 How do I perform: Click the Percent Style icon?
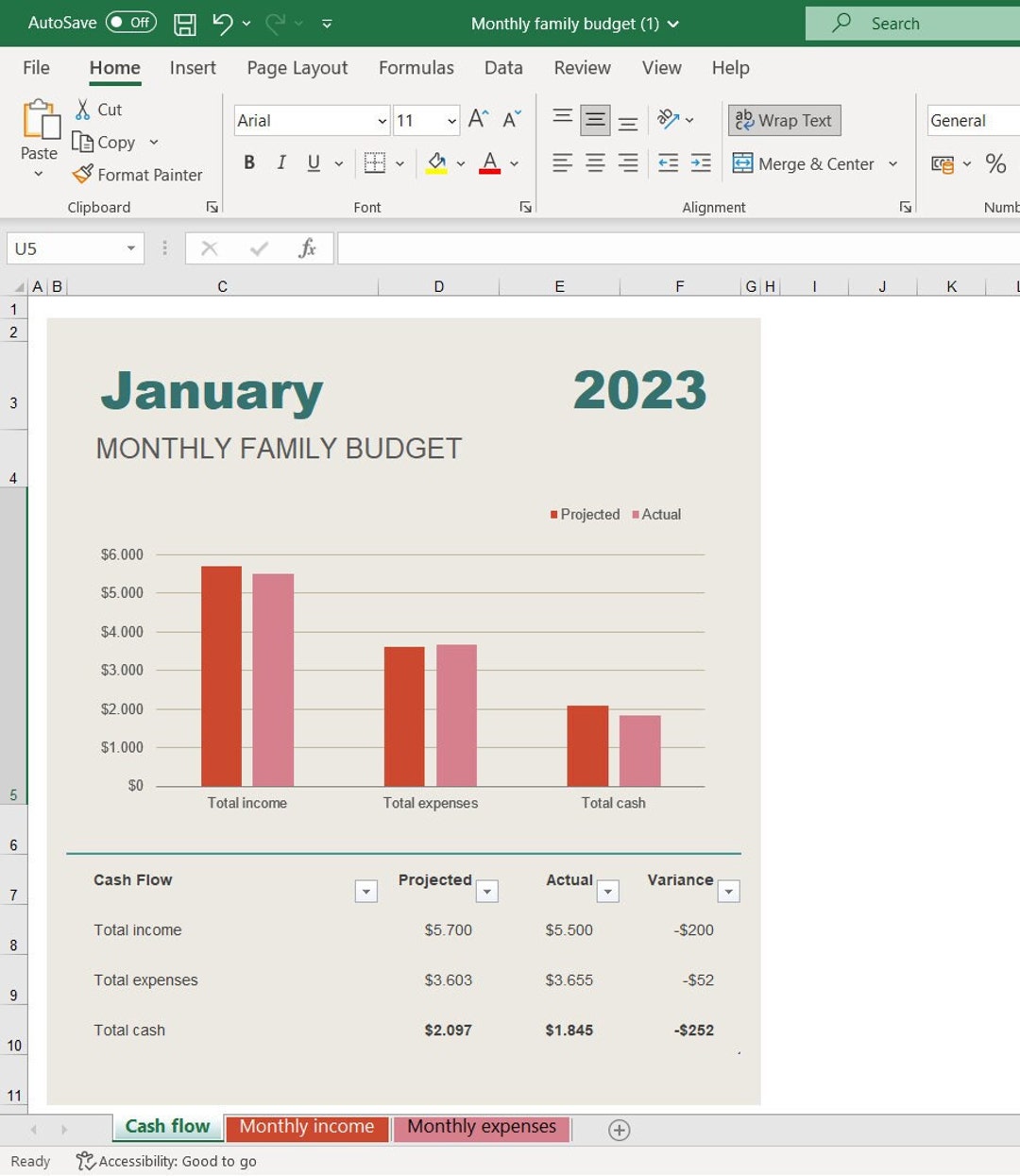994,163
